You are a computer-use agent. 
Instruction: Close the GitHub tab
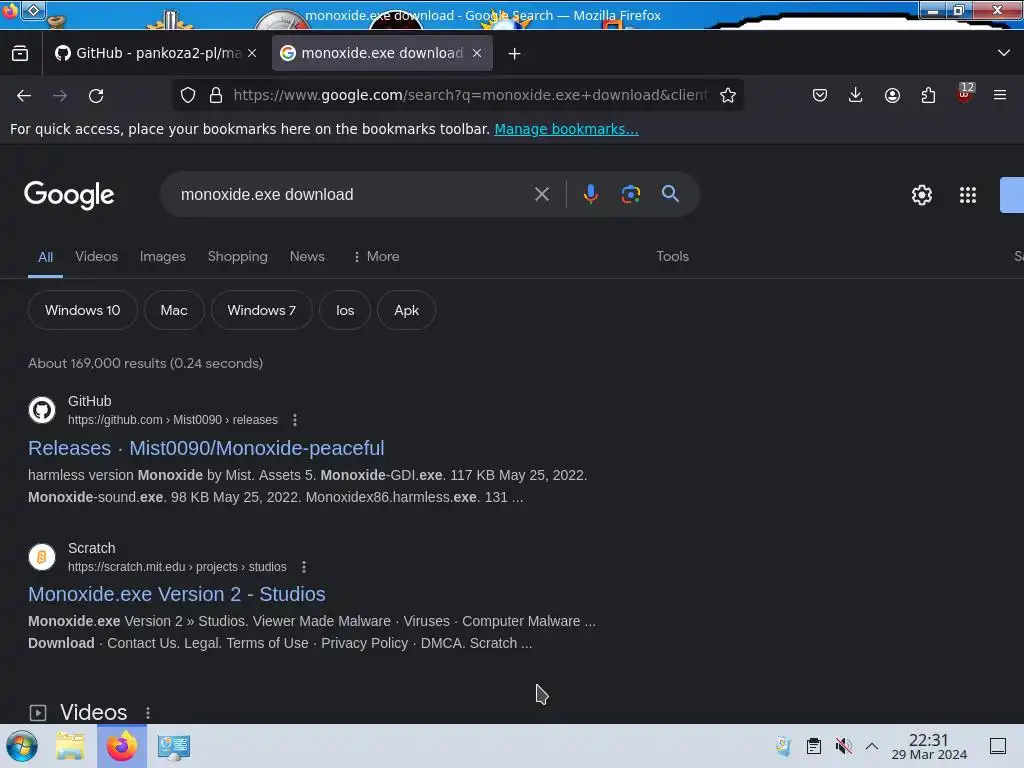click(x=252, y=54)
